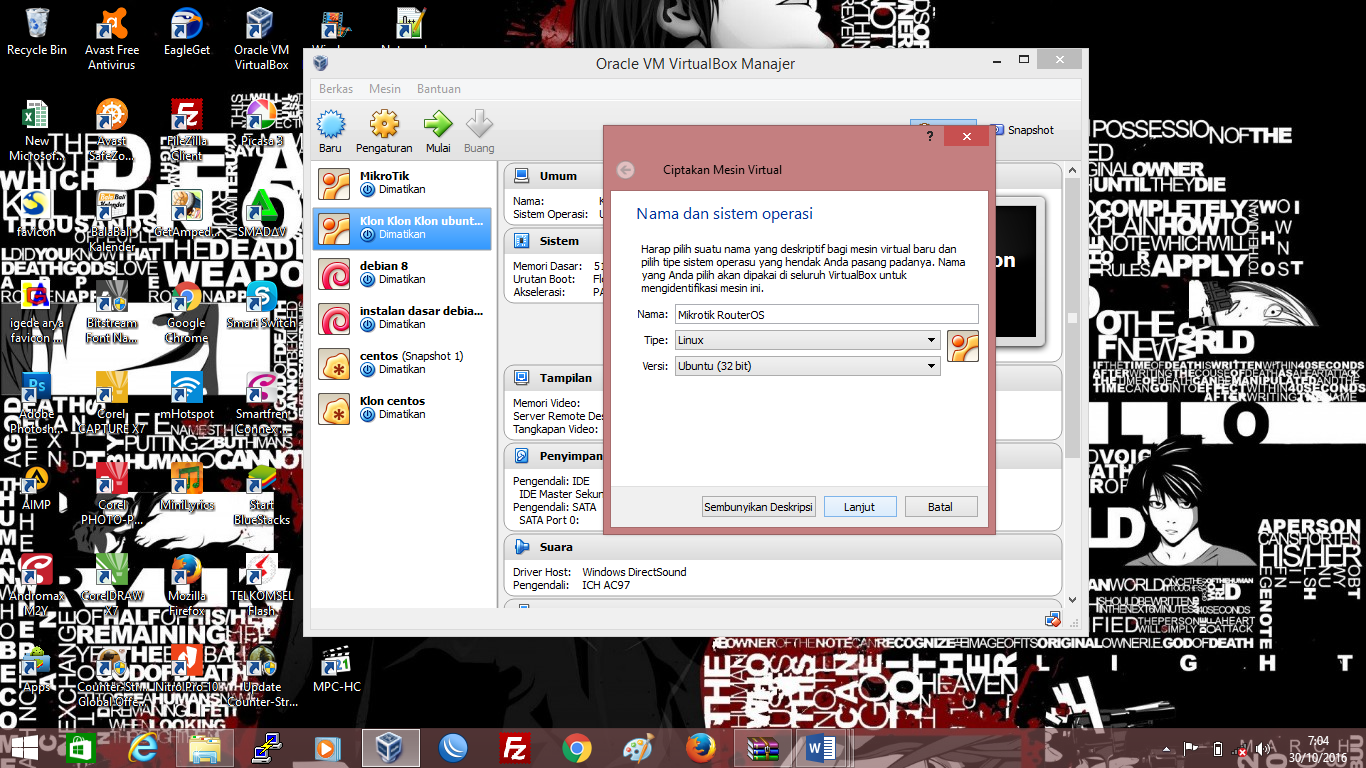Click the OS type icon beside Tipe
The width and height of the screenshot is (1366, 768).
tap(963, 346)
